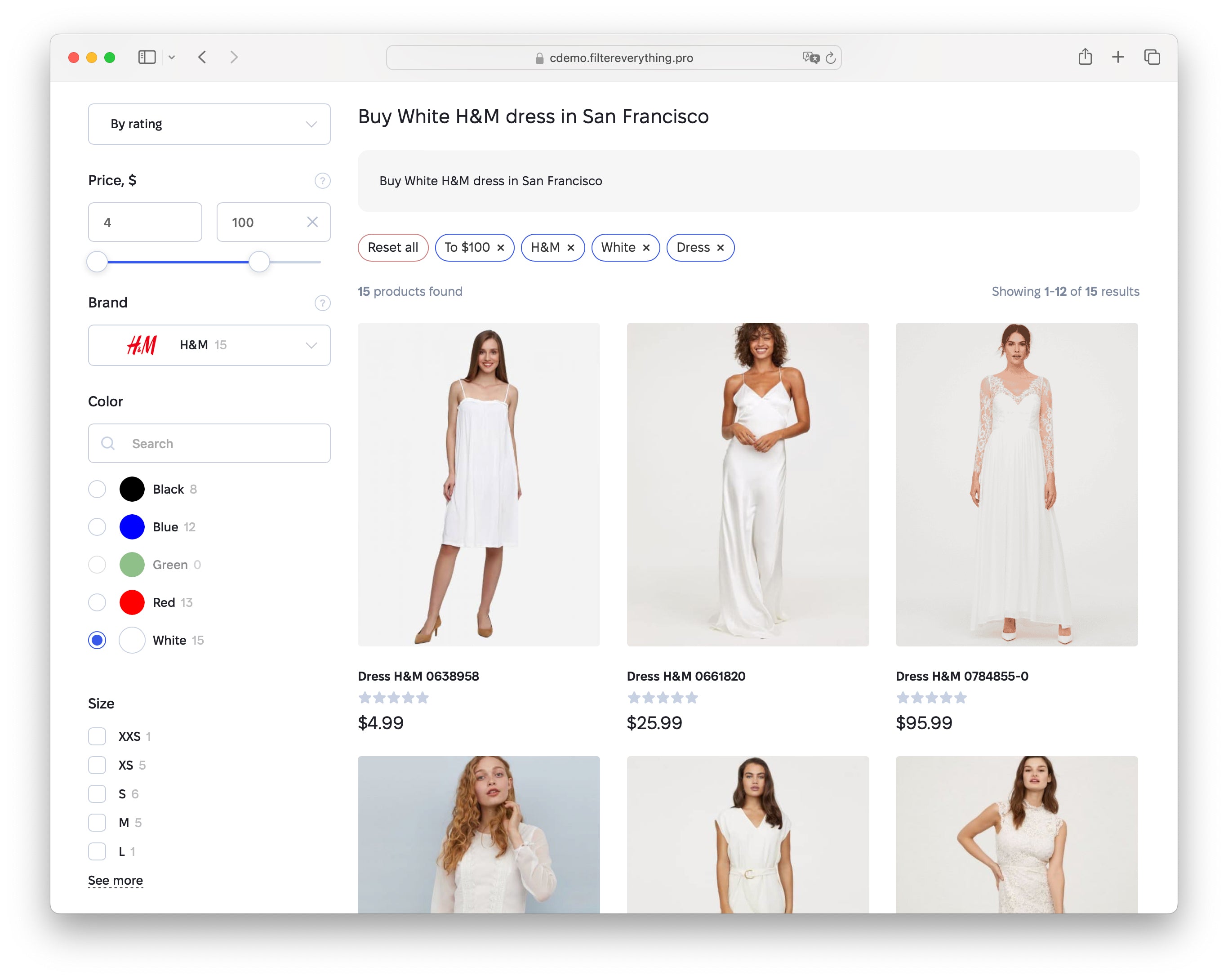Click the reload page icon in the address bar
Screen dimensions: 1228x980
click(831, 58)
